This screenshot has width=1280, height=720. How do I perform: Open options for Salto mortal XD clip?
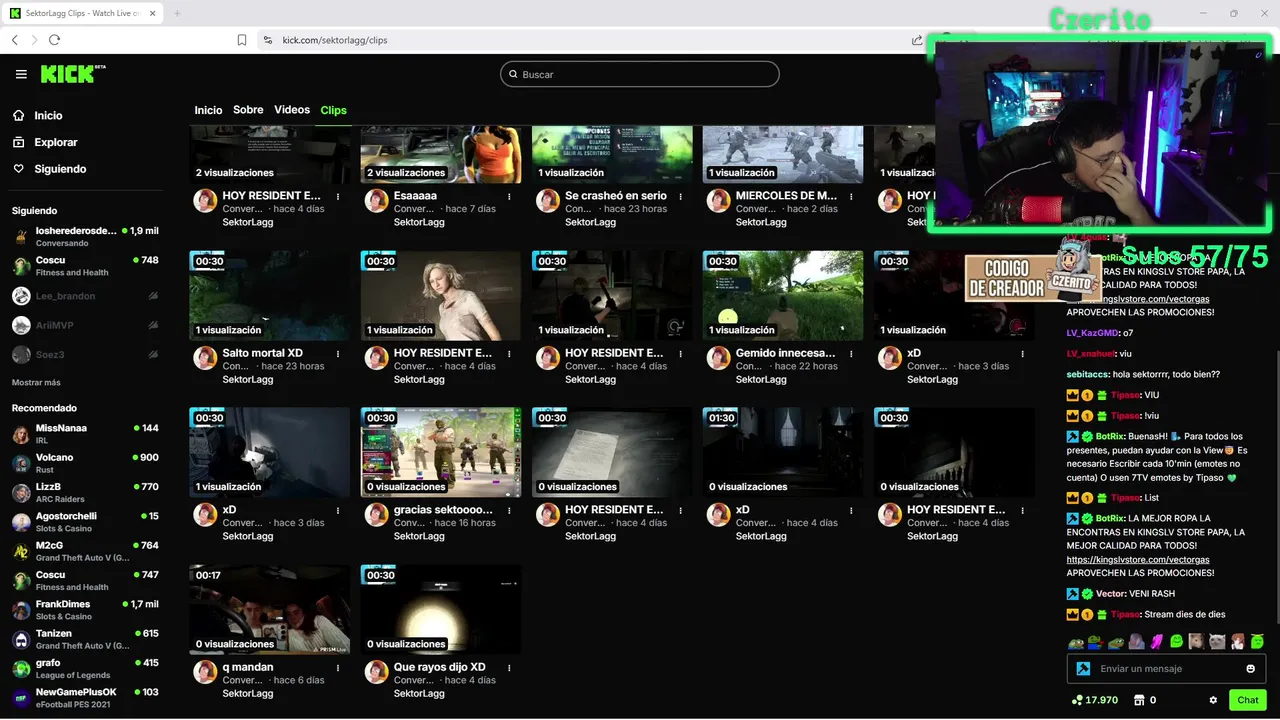pyautogui.click(x=338, y=354)
